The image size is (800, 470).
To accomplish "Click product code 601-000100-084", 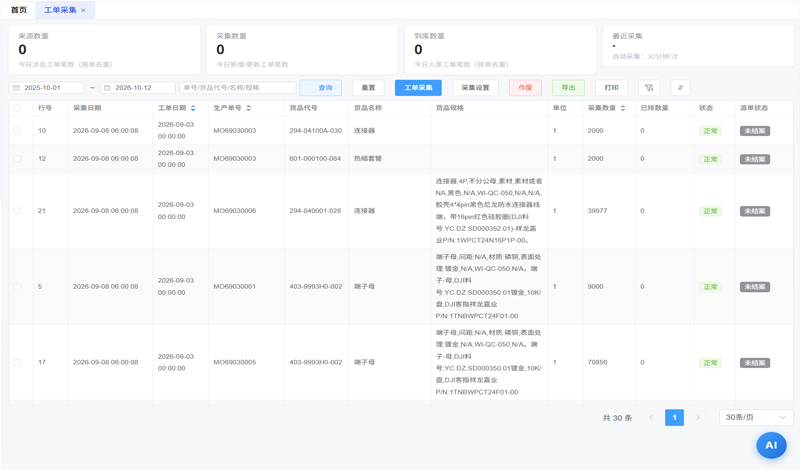I will tap(315, 159).
